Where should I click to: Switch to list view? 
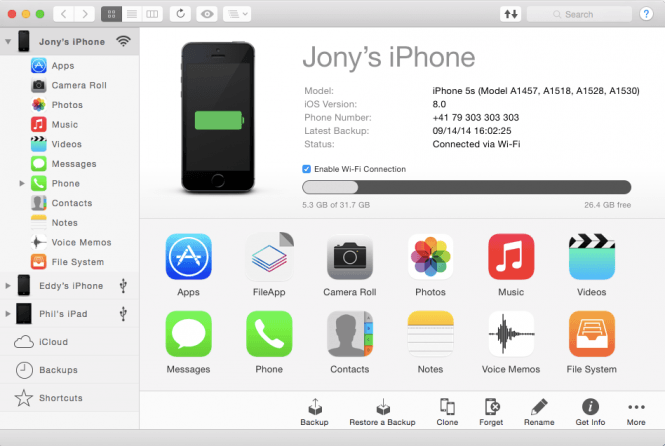(x=132, y=14)
